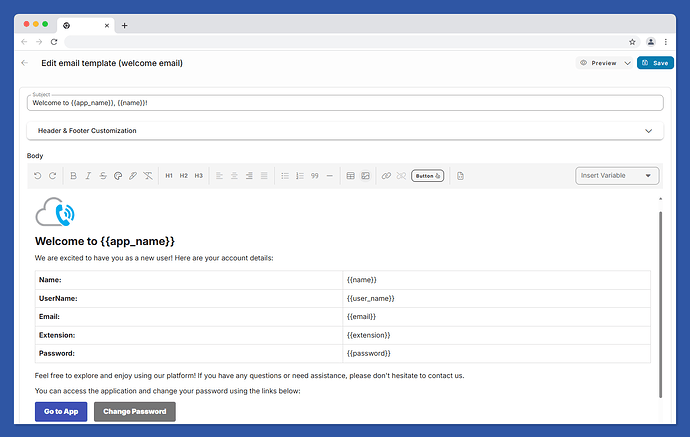Click the Password: label cell
690x437 pixels.
189,353
